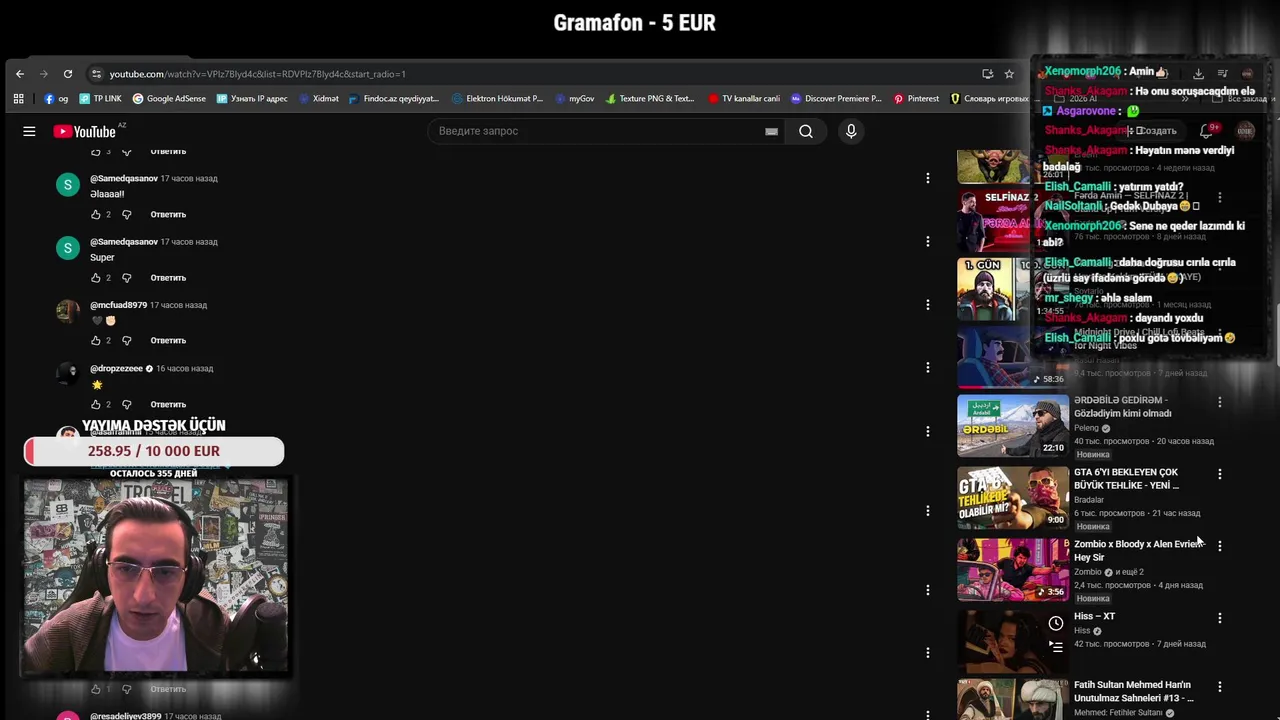Play the GTA 6 TEHLİKEDE thumbnail
The width and height of the screenshot is (1280, 720).
coord(1013,498)
